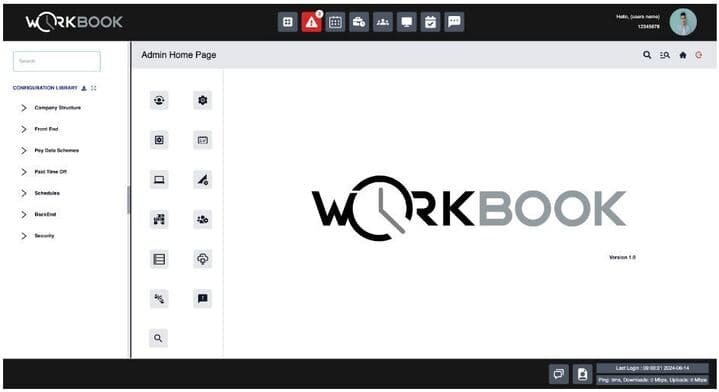Image resolution: width=719 pixels, height=392 pixels.
Task: Click the user avatar photo
Action: [x=683, y=22]
